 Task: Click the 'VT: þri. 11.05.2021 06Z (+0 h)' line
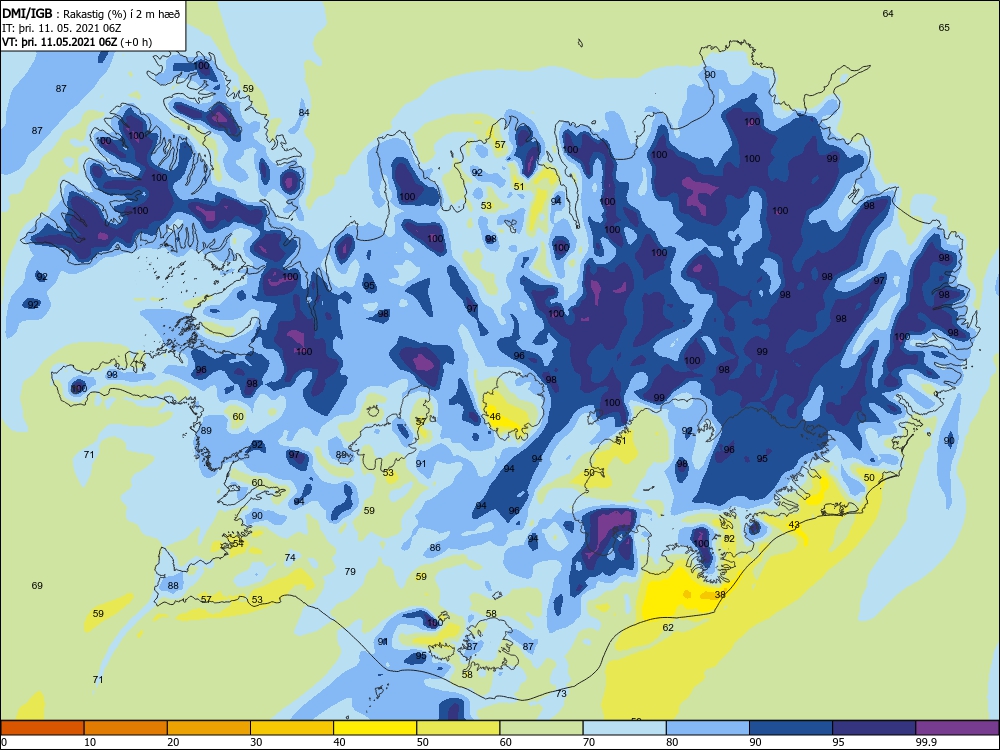pos(77,42)
